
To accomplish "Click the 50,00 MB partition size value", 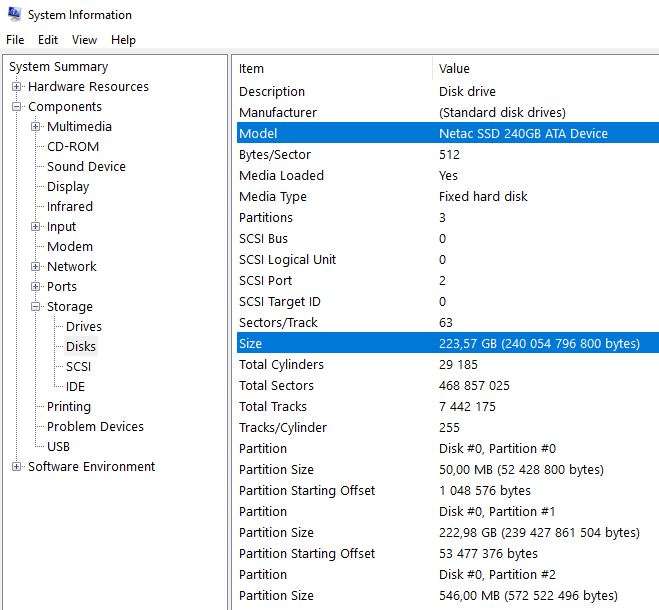I will pyautogui.click(x=521, y=470).
